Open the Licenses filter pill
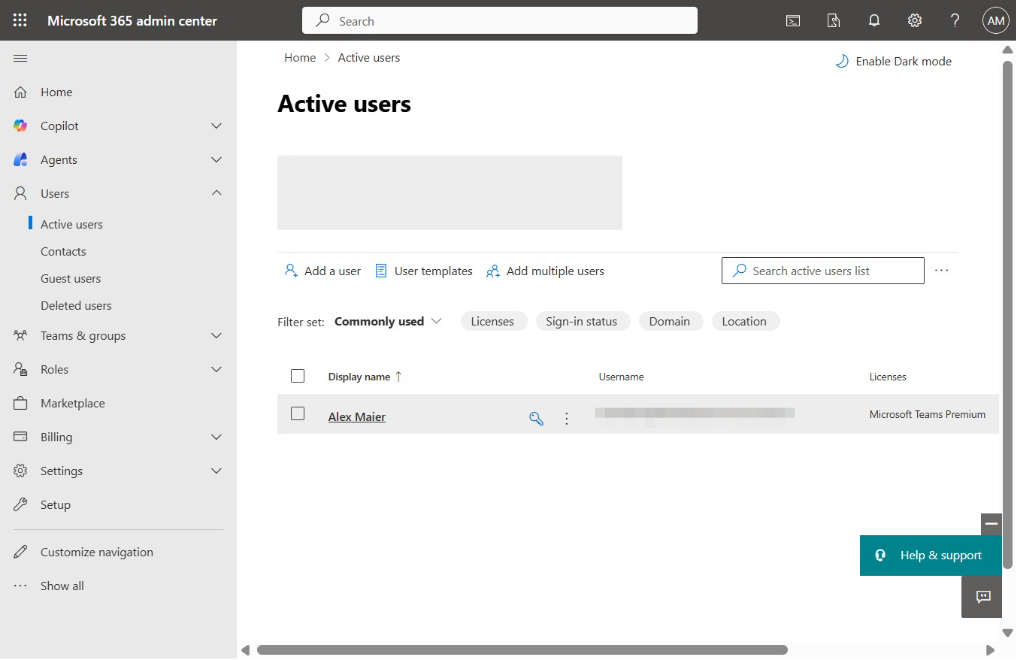The image size is (1016, 660). [x=493, y=321]
